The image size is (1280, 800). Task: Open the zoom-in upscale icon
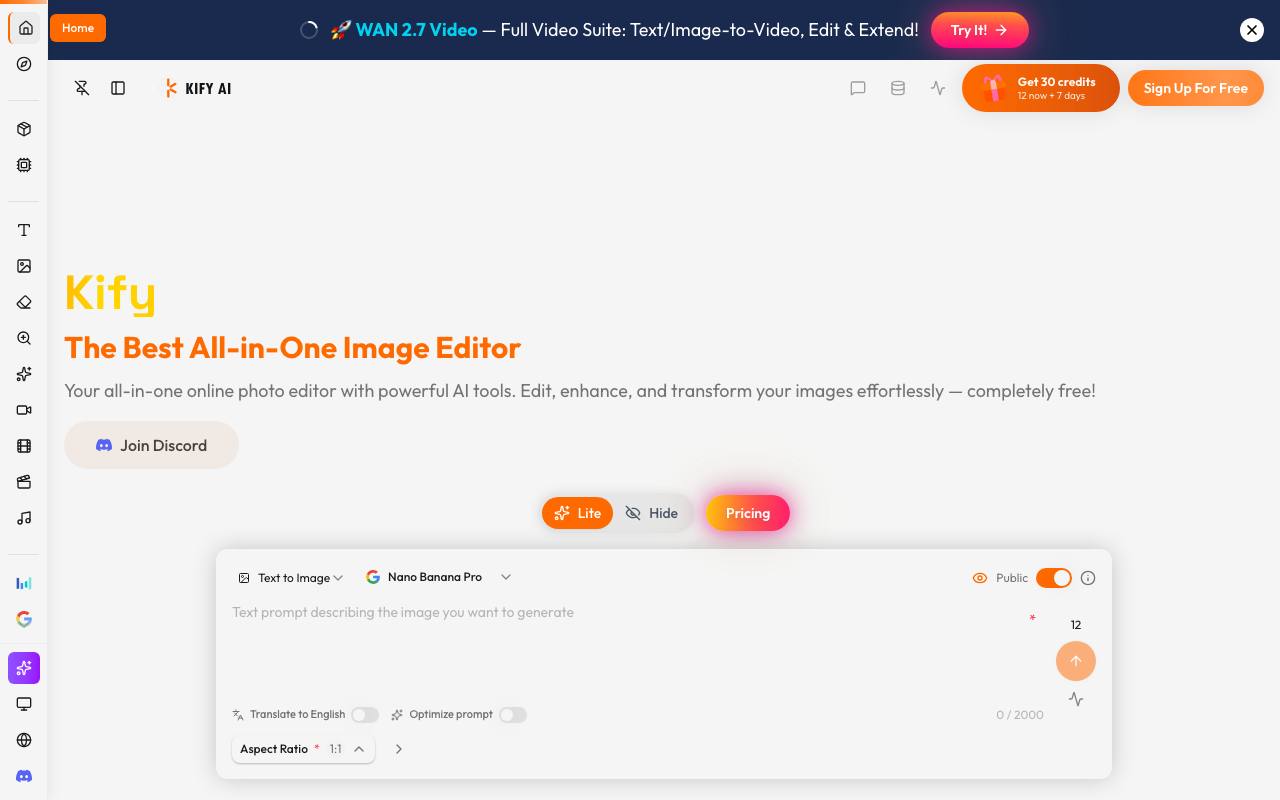pos(24,338)
